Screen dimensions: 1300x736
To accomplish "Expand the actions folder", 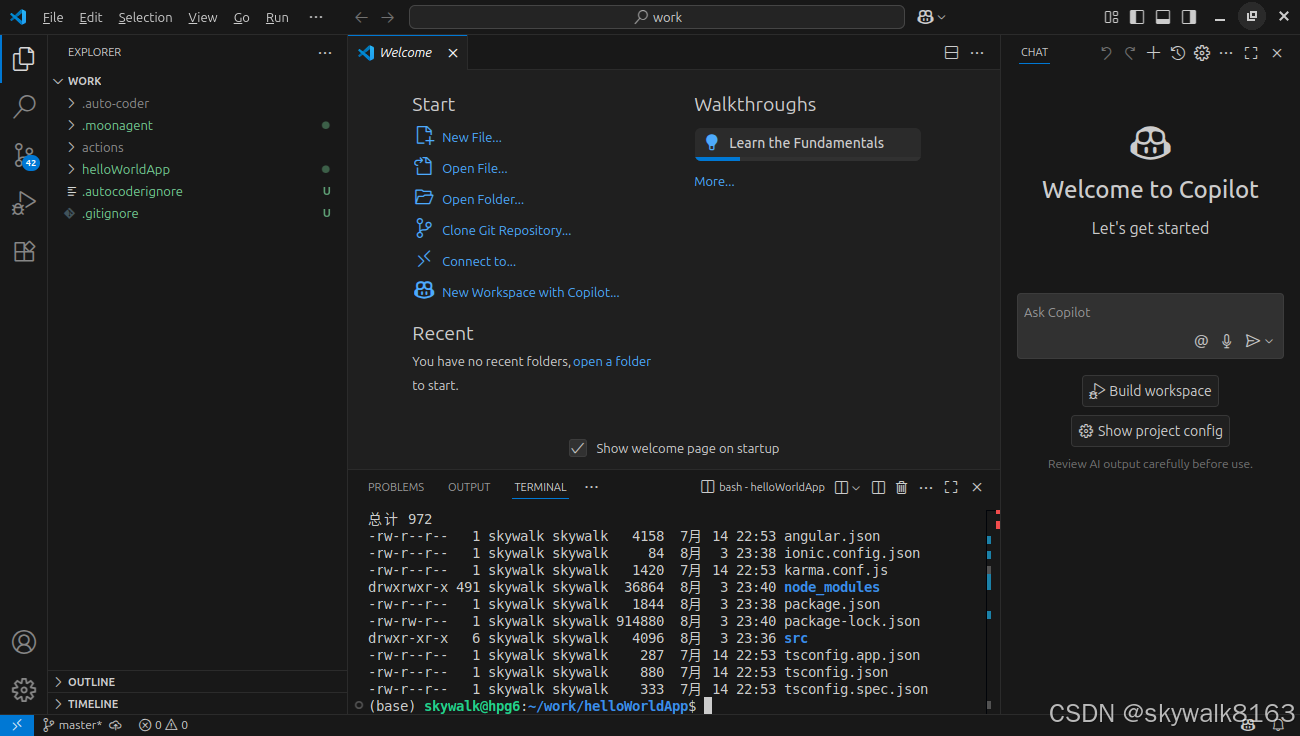I will pos(198,147).
